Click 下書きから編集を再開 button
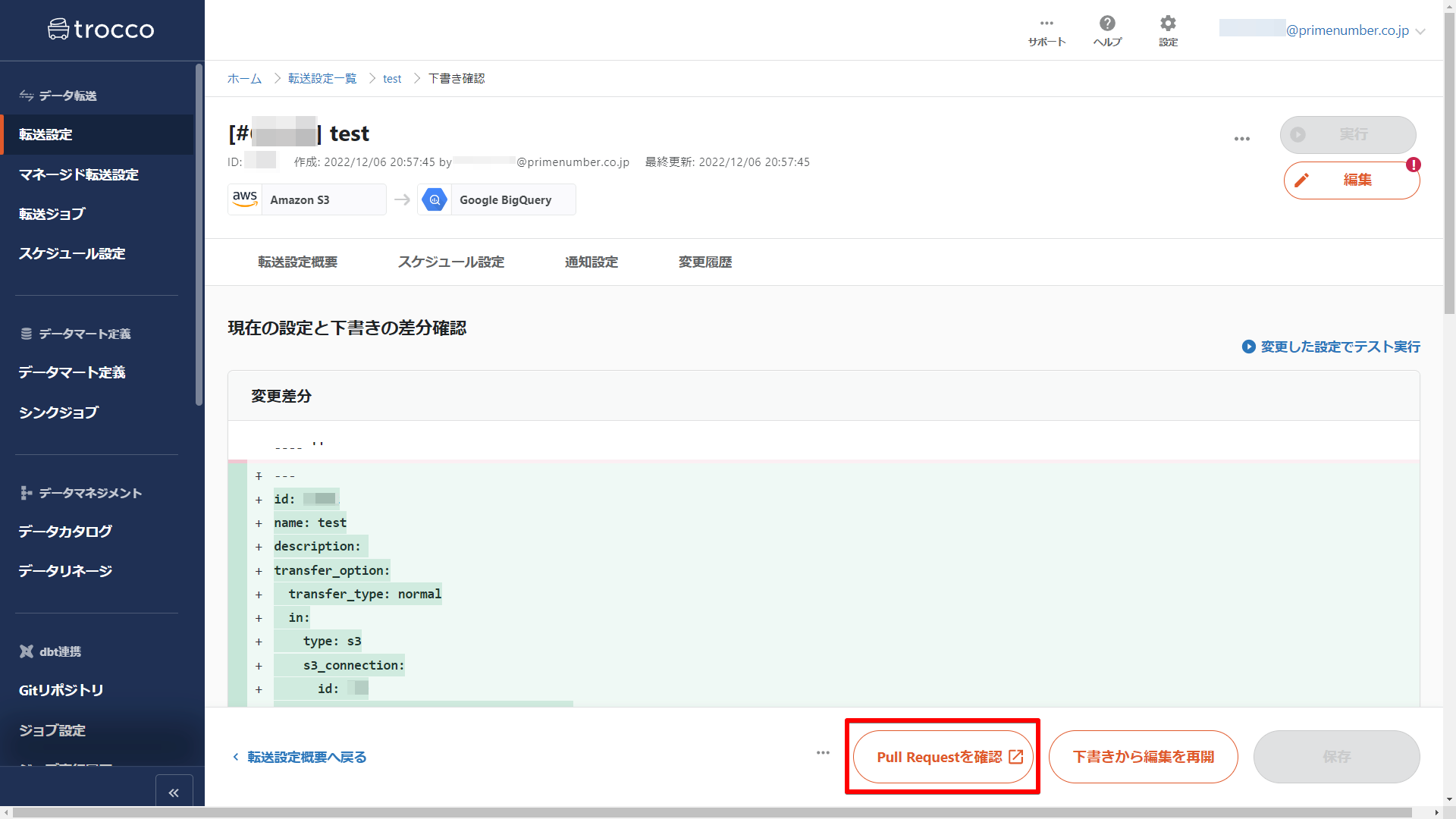The image size is (1456, 819). tap(1143, 757)
